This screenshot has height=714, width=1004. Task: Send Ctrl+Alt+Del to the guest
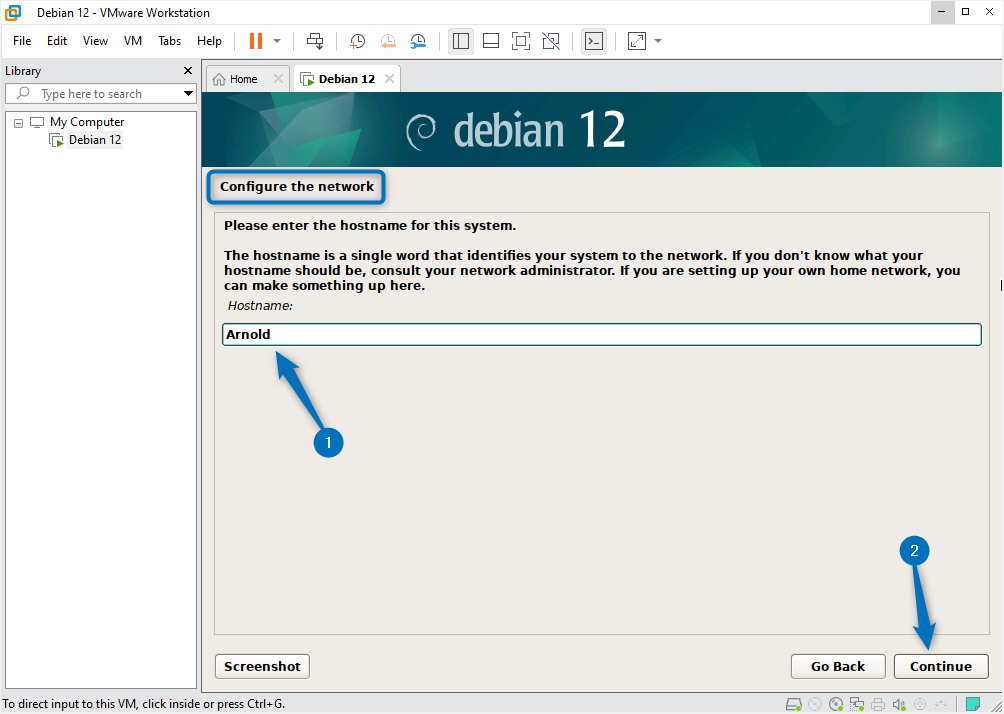[x=315, y=41]
